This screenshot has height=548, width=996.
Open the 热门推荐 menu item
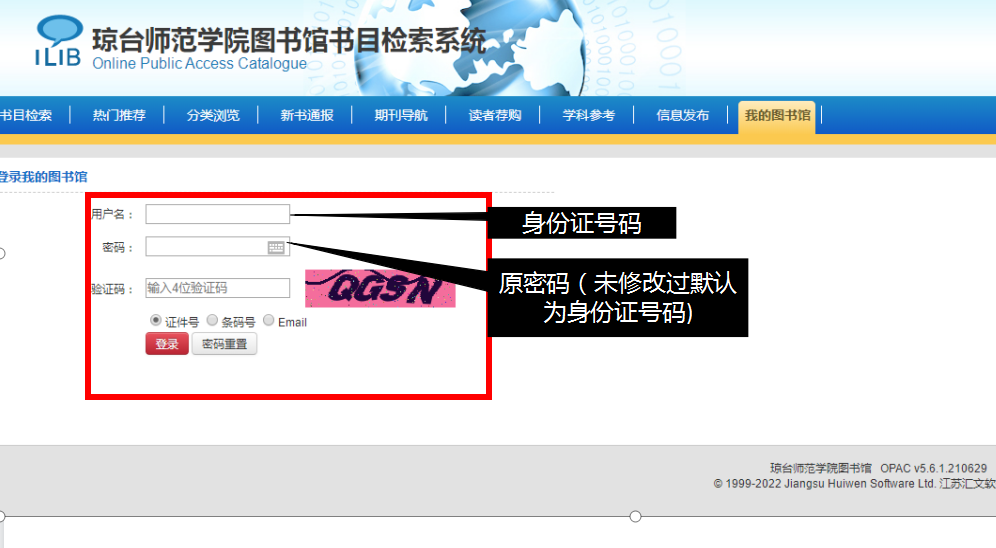click(119, 115)
